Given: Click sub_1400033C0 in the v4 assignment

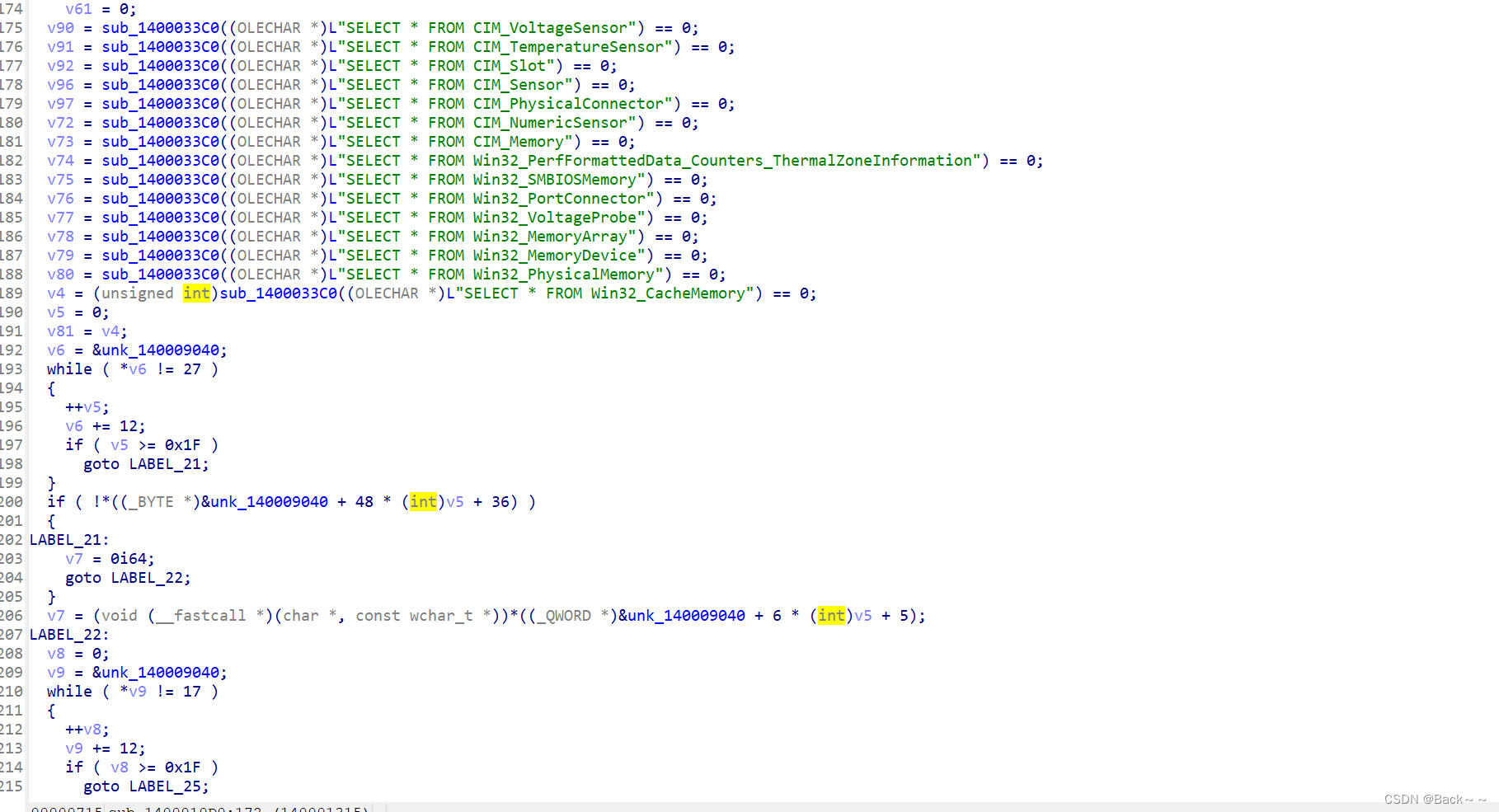Looking at the screenshot, I should pos(279,293).
